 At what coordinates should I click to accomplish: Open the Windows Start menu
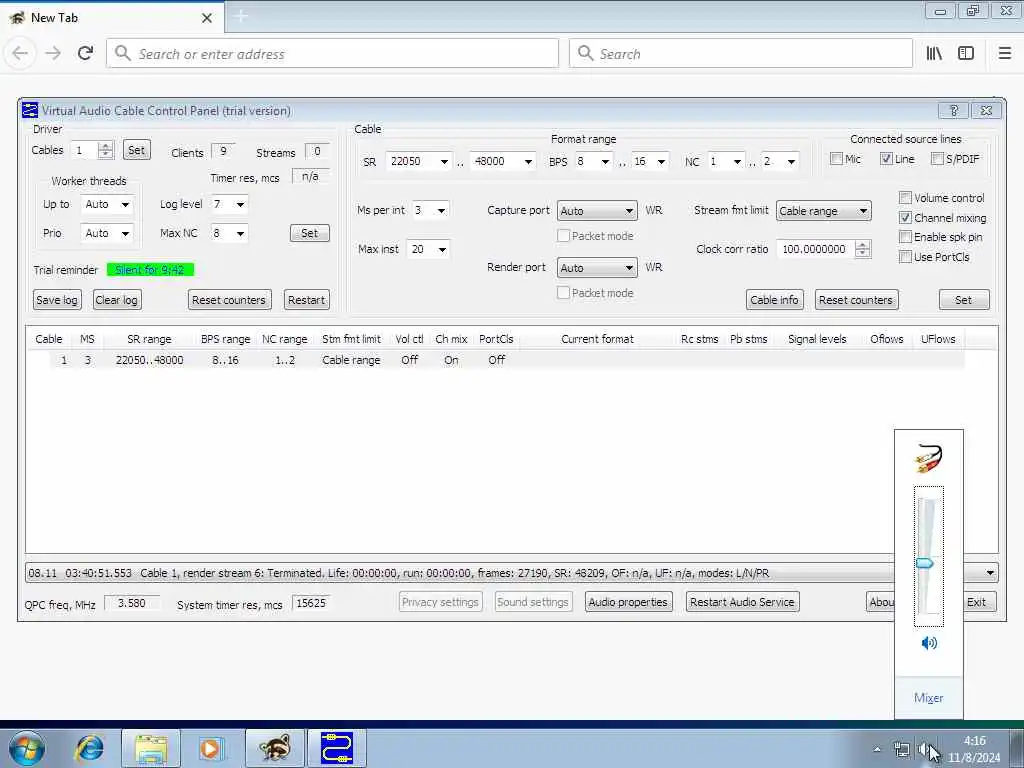click(x=27, y=748)
